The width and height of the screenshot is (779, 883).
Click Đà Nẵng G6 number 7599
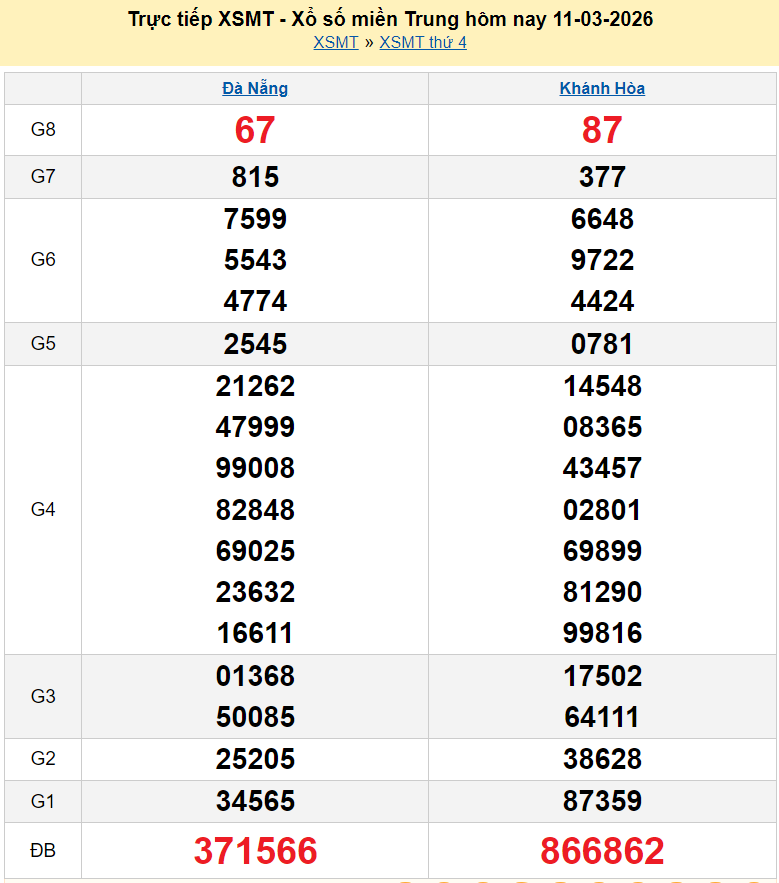(x=255, y=219)
